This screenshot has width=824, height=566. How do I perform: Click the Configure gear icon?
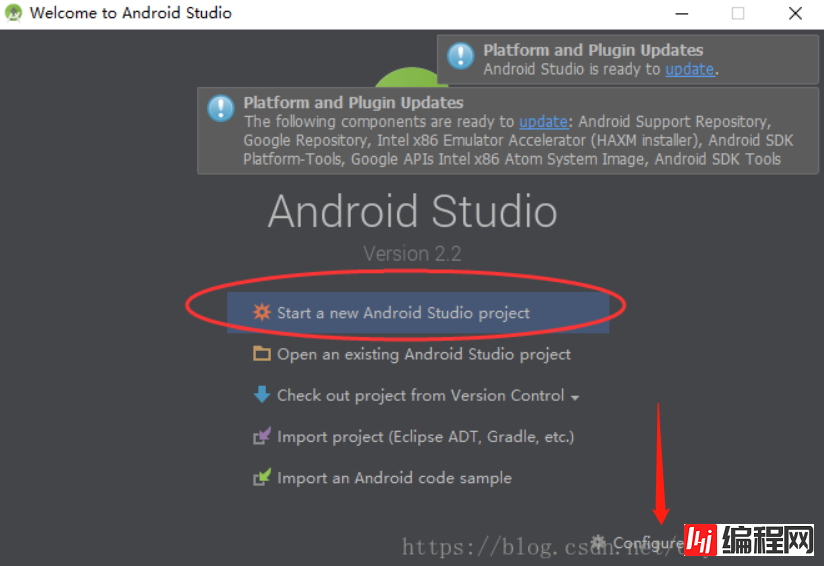click(x=599, y=542)
